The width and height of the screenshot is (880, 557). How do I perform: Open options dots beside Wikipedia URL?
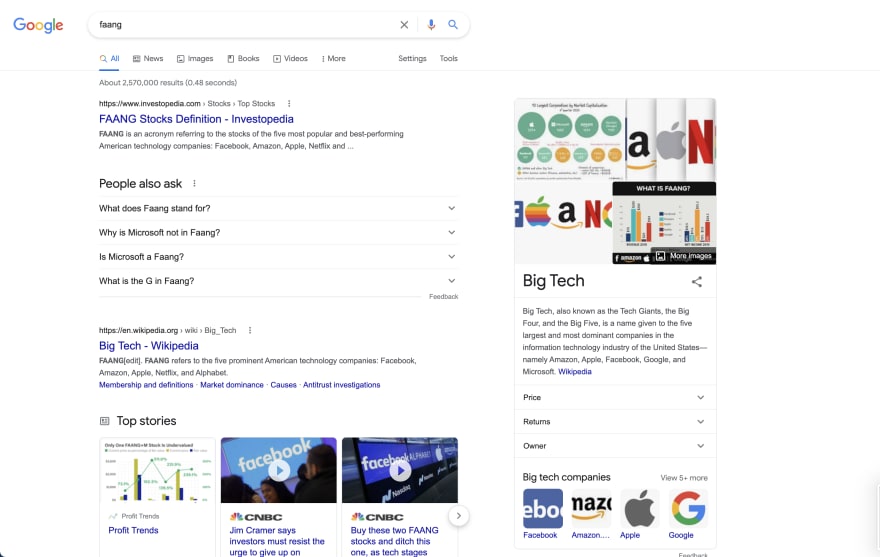point(250,330)
